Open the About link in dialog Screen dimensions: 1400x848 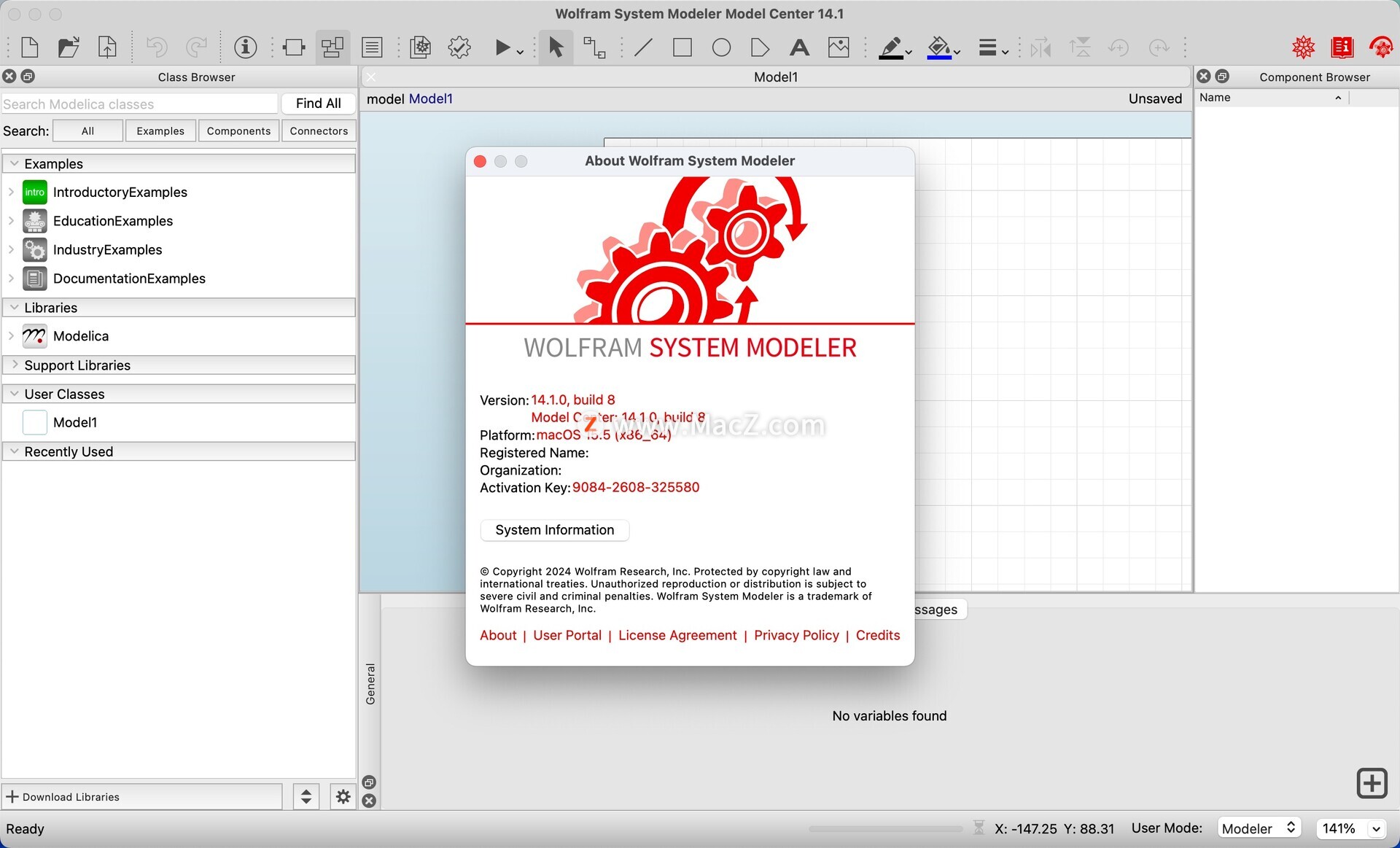click(498, 635)
